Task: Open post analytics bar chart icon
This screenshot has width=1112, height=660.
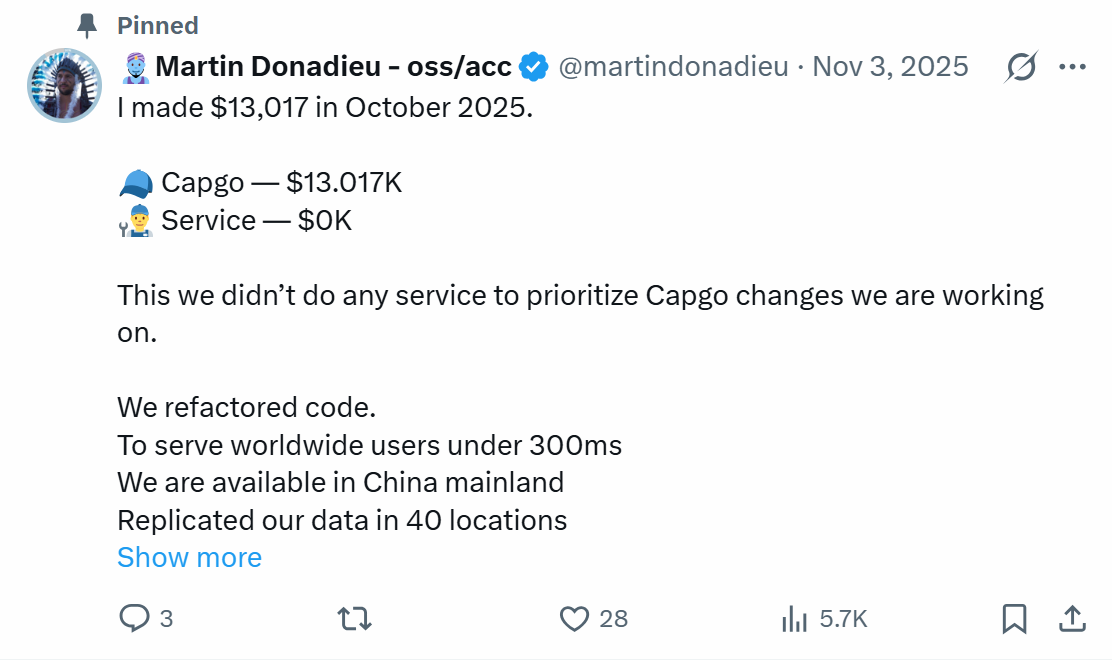Action: tap(793, 619)
